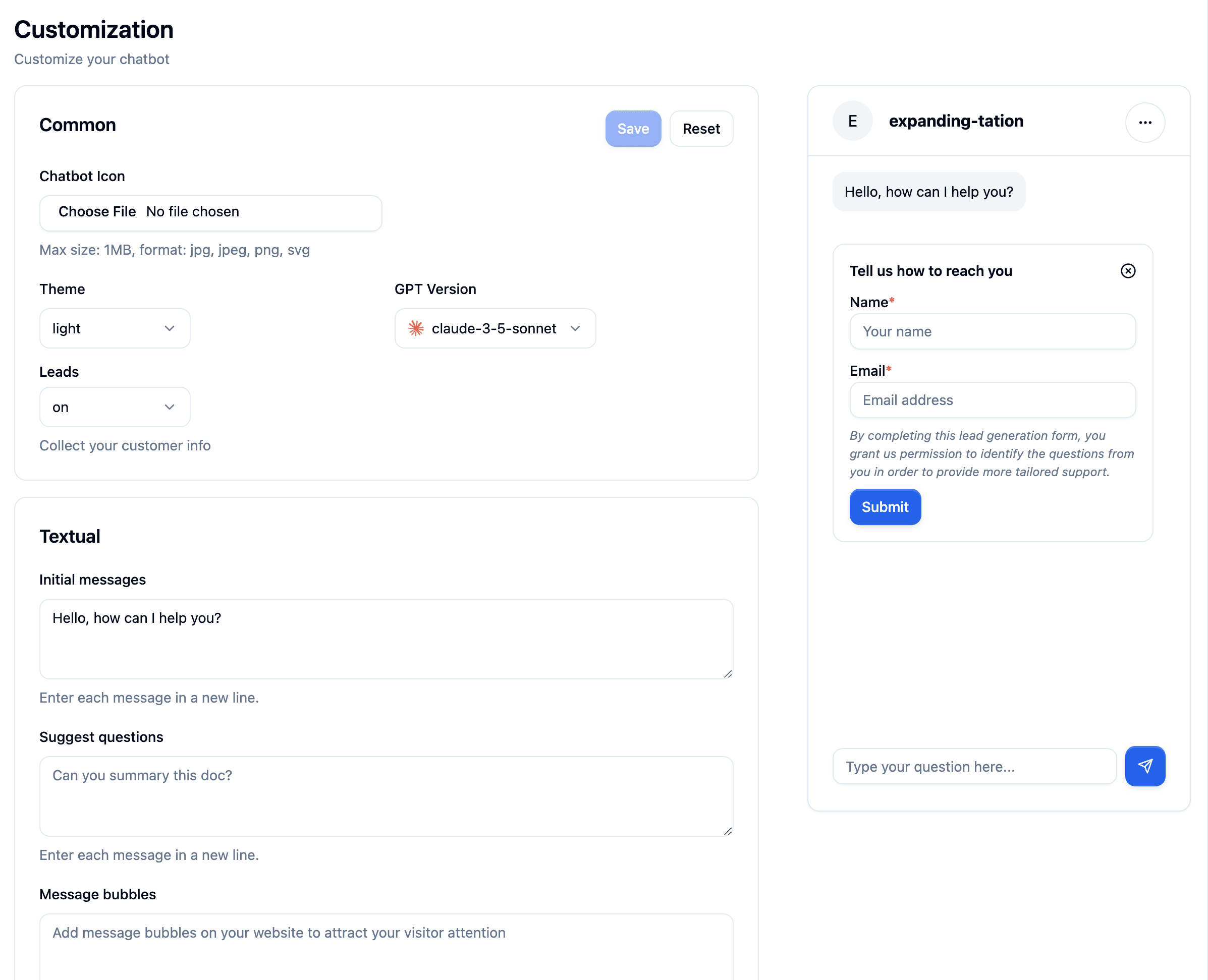Expand the Theme dropdown to change theme
Viewport: 1208px width, 980px height.
(114, 327)
